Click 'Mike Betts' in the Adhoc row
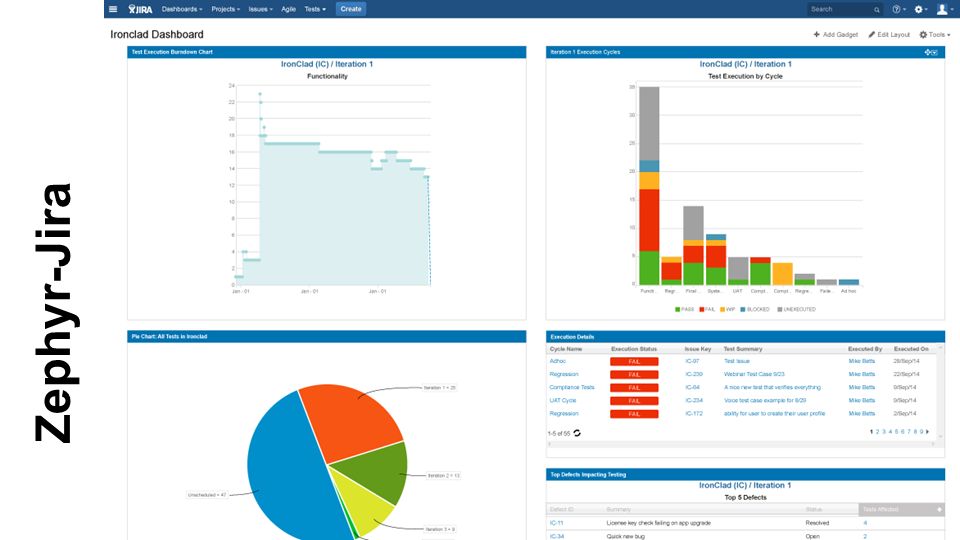Screen dimensions: 960x540 click(861, 361)
